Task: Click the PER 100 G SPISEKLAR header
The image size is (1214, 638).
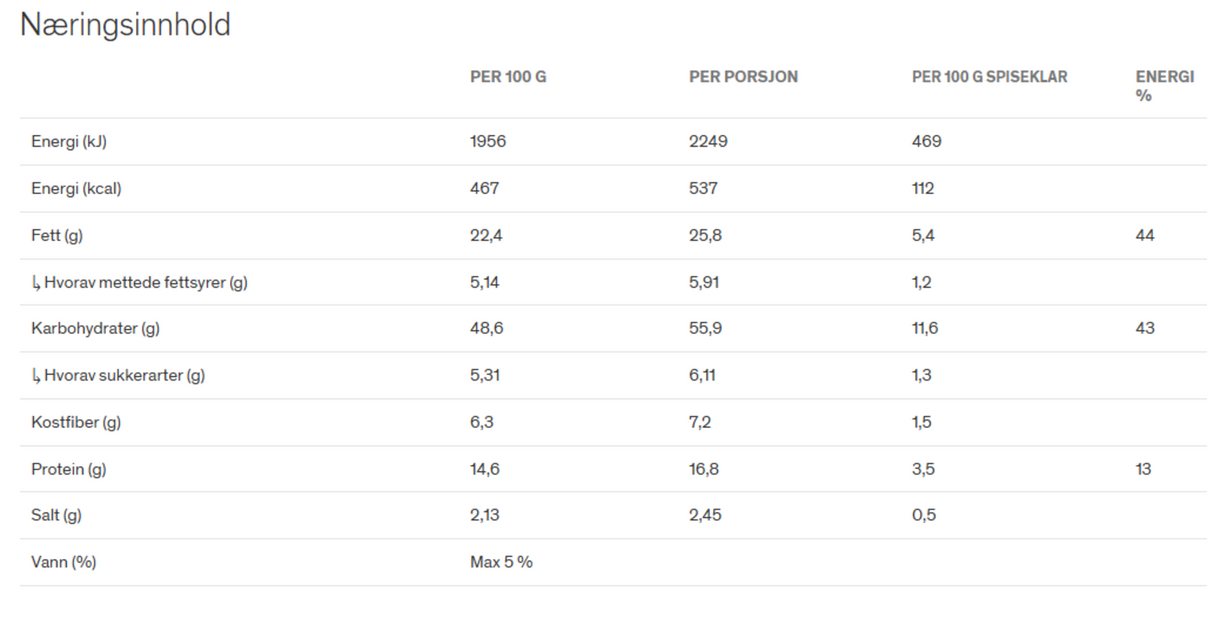Action: tap(989, 77)
